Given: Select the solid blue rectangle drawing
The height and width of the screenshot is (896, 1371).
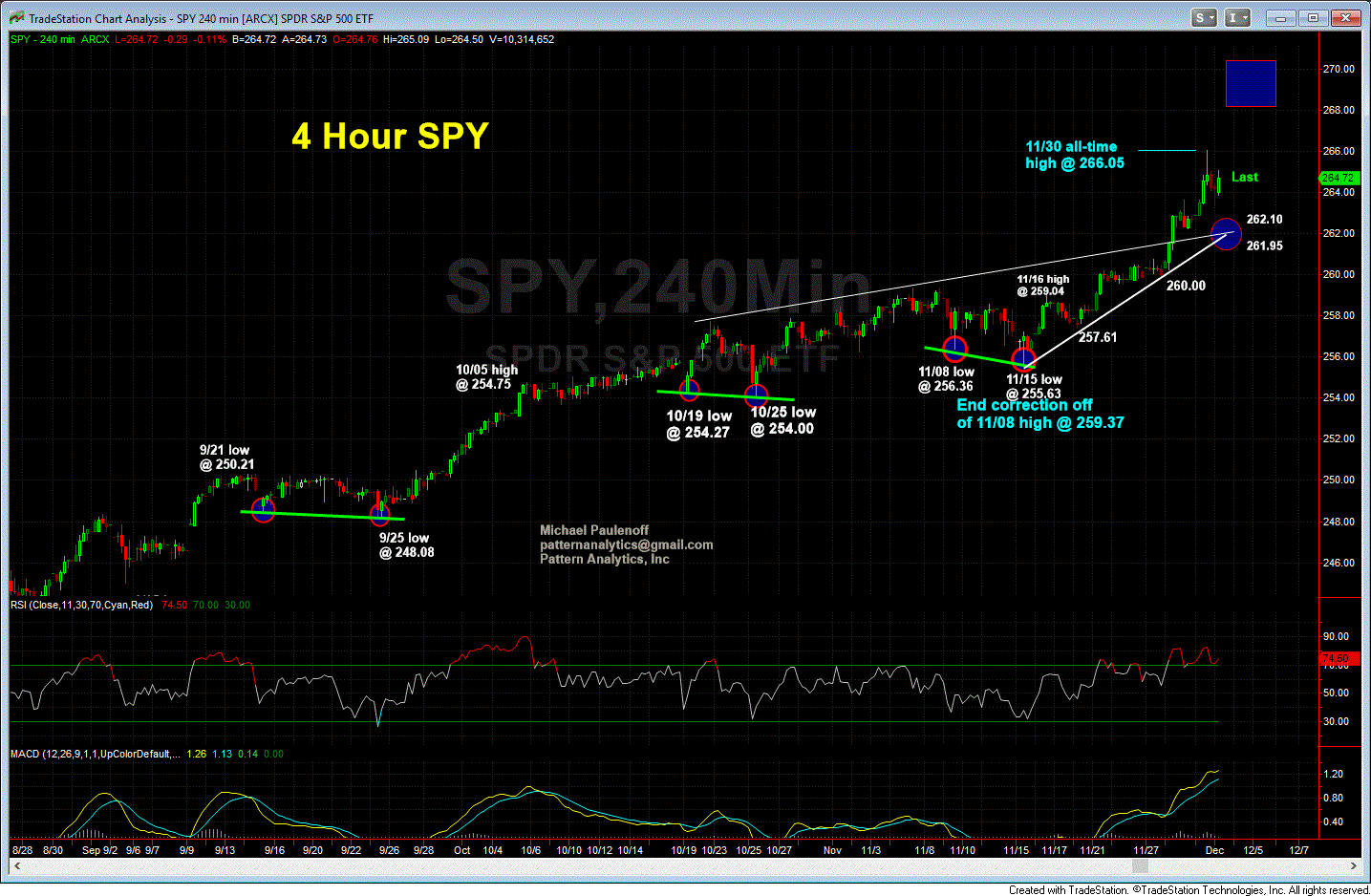Looking at the screenshot, I should point(1251,83).
